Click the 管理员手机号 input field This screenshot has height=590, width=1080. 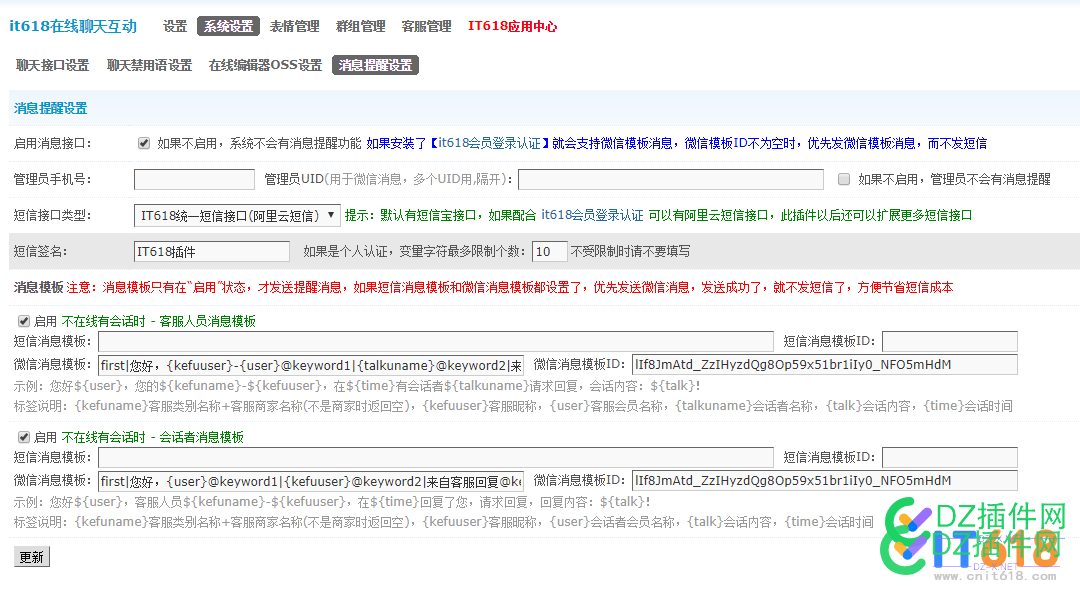point(194,179)
